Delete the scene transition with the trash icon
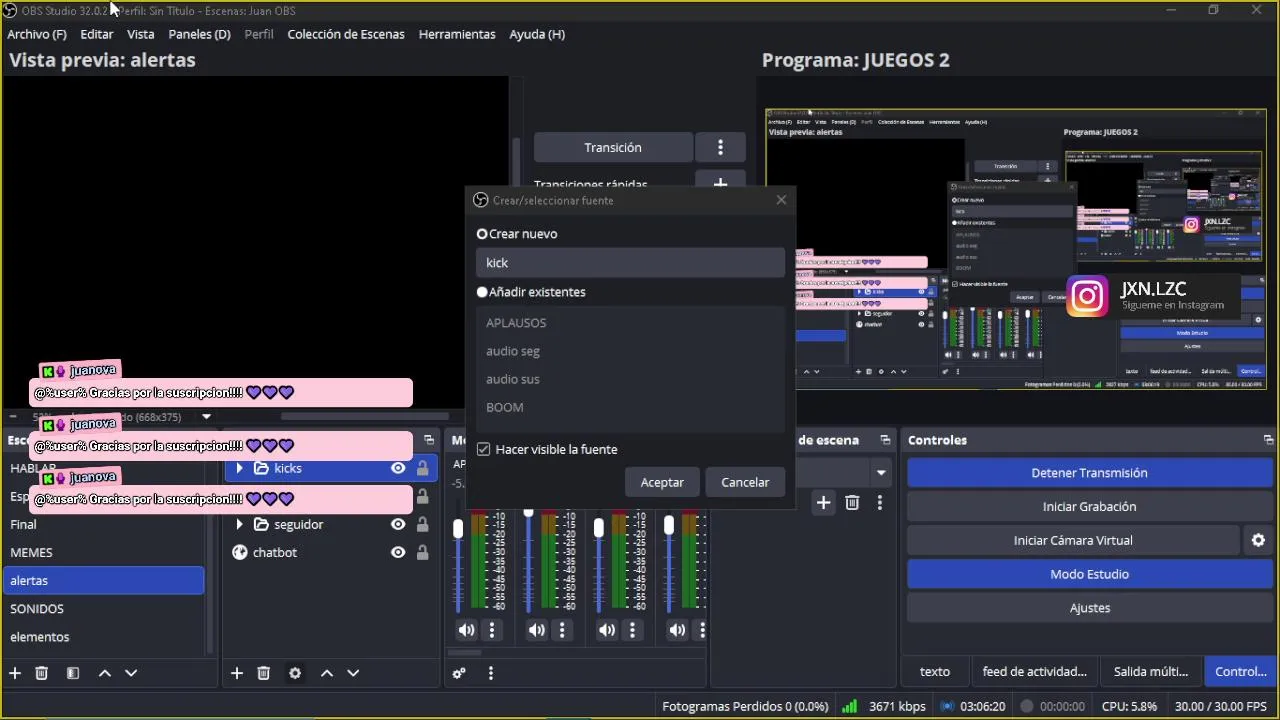Viewport: 1280px width, 720px height. pos(852,503)
